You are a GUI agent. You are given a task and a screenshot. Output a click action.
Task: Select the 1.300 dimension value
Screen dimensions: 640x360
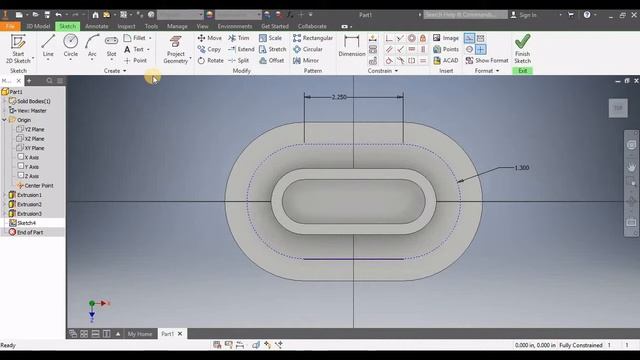pos(522,168)
